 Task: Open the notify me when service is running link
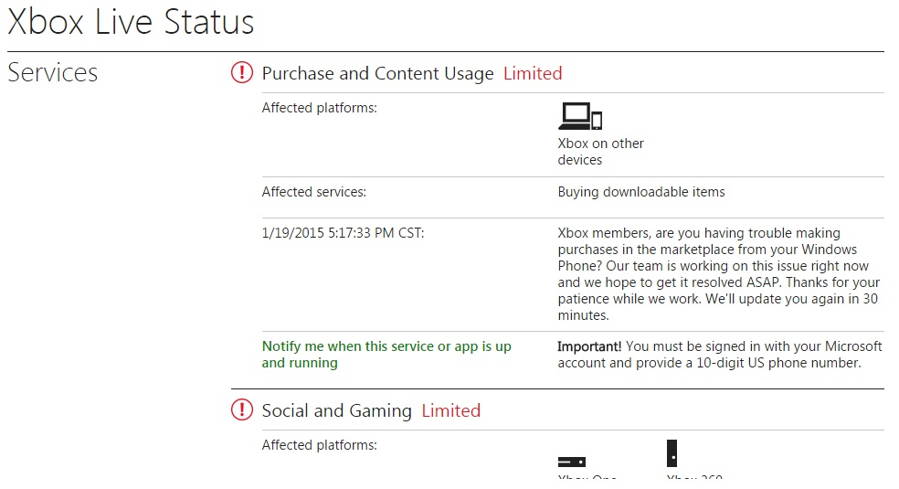(x=386, y=354)
